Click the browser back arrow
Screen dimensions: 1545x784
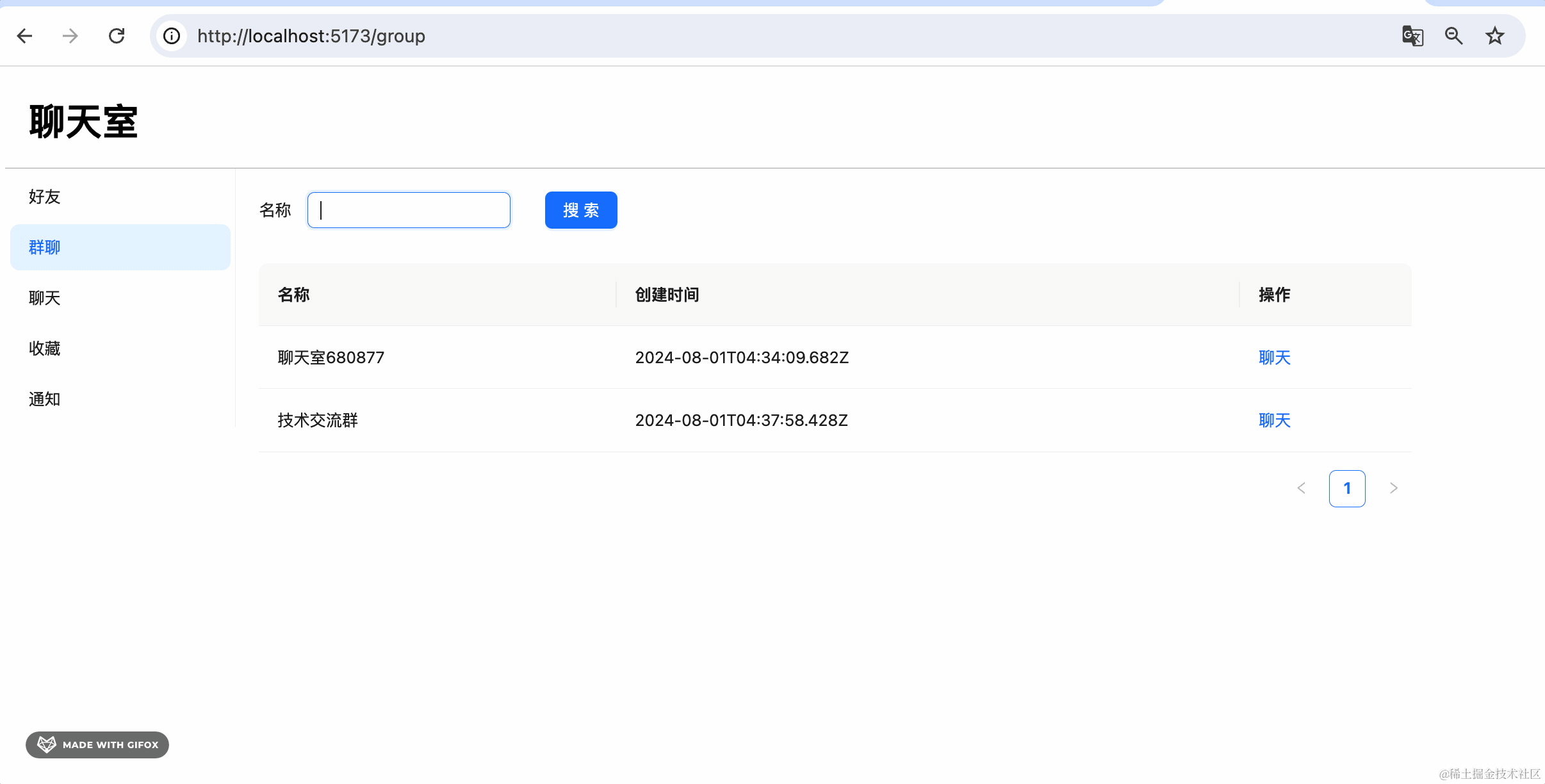[x=24, y=36]
